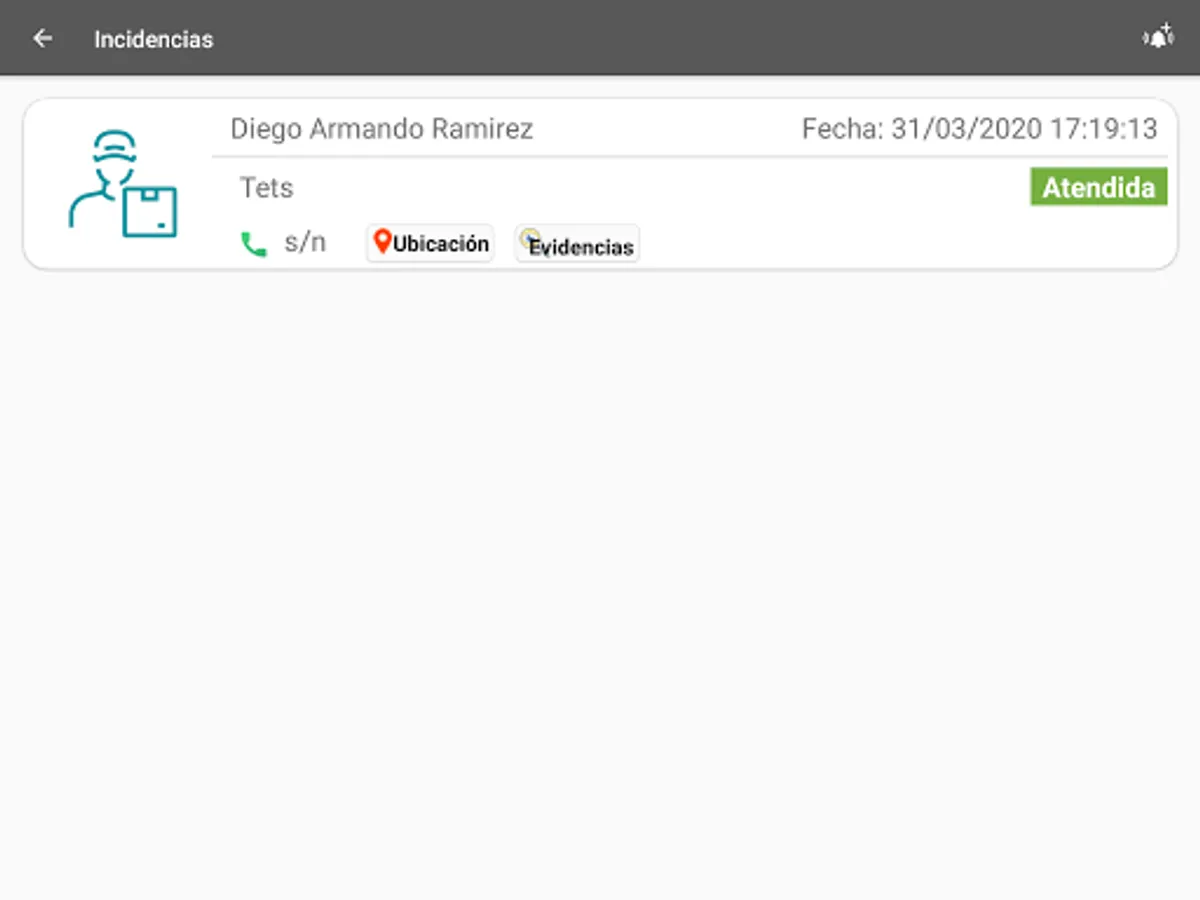Select the incident description Tets
1200x900 pixels.
point(267,187)
